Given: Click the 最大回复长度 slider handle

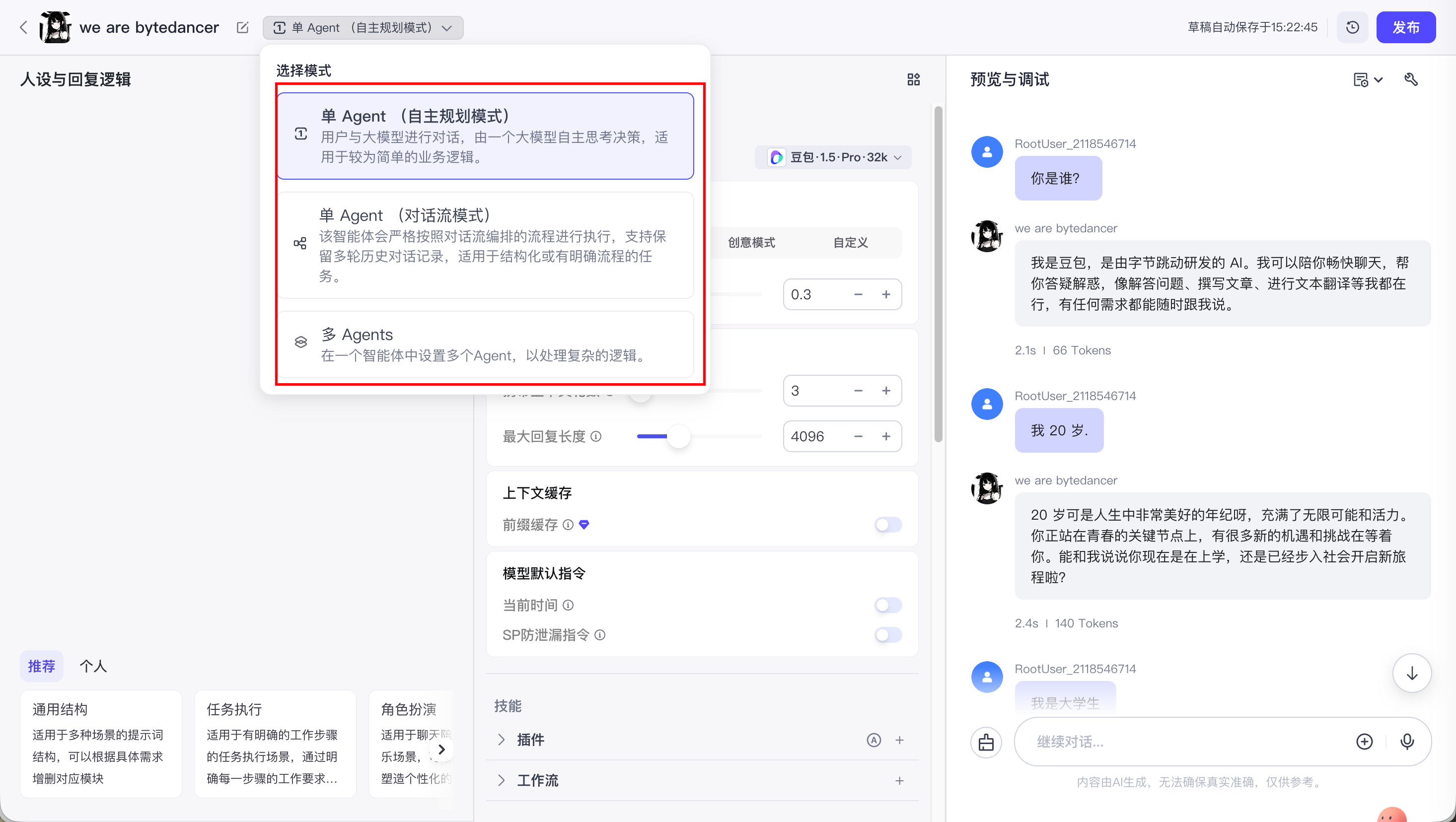Looking at the screenshot, I should (x=678, y=436).
